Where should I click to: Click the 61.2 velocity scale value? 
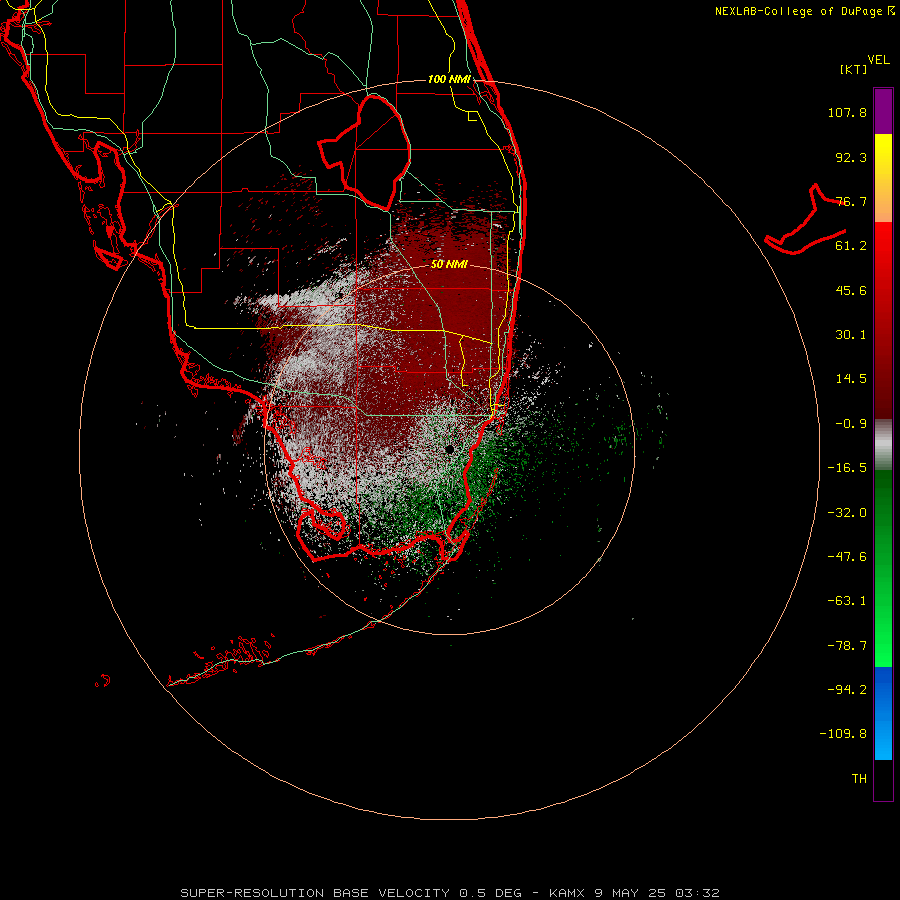(x=851, y=246)
